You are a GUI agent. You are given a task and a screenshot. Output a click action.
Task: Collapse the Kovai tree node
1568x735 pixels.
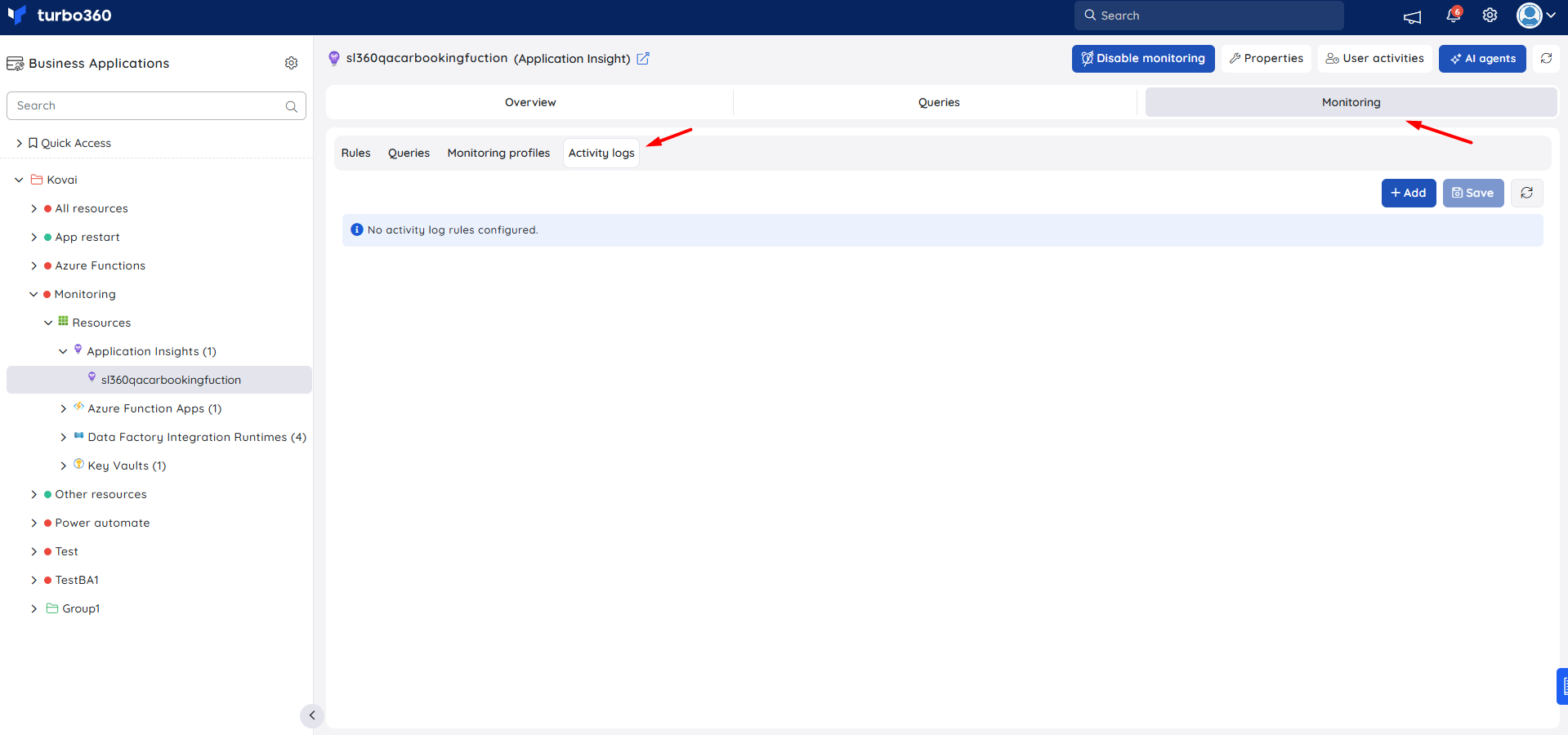click(19, 180)
